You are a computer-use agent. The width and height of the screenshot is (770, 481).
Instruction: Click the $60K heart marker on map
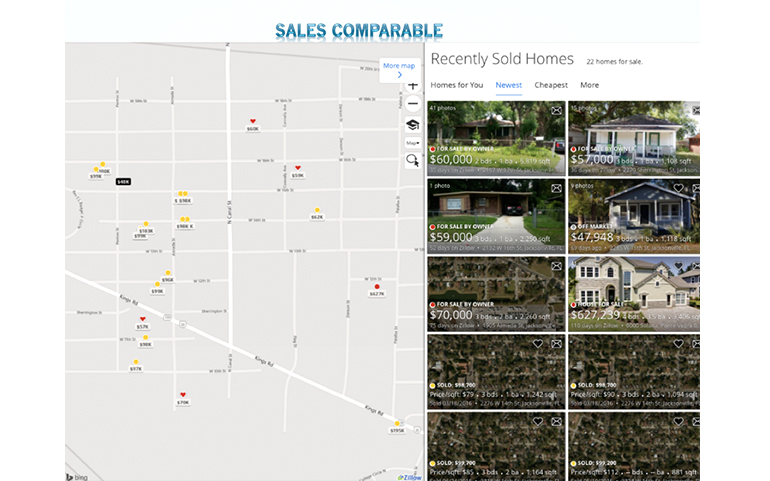[252, 122]
